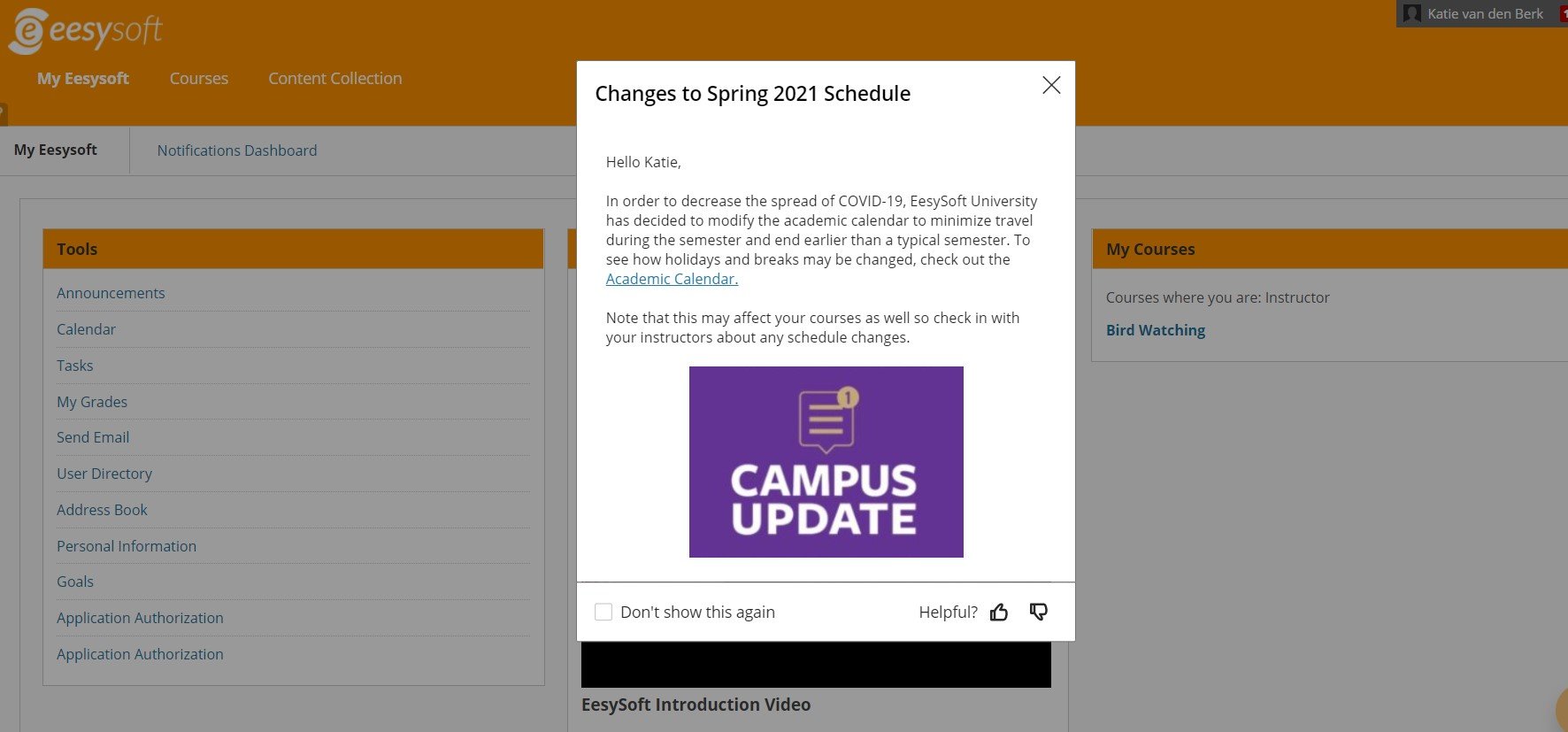Switch to the Notifications Dashboard tab
The width and height of the screenshot is (1568, 732).
(236, 150)
